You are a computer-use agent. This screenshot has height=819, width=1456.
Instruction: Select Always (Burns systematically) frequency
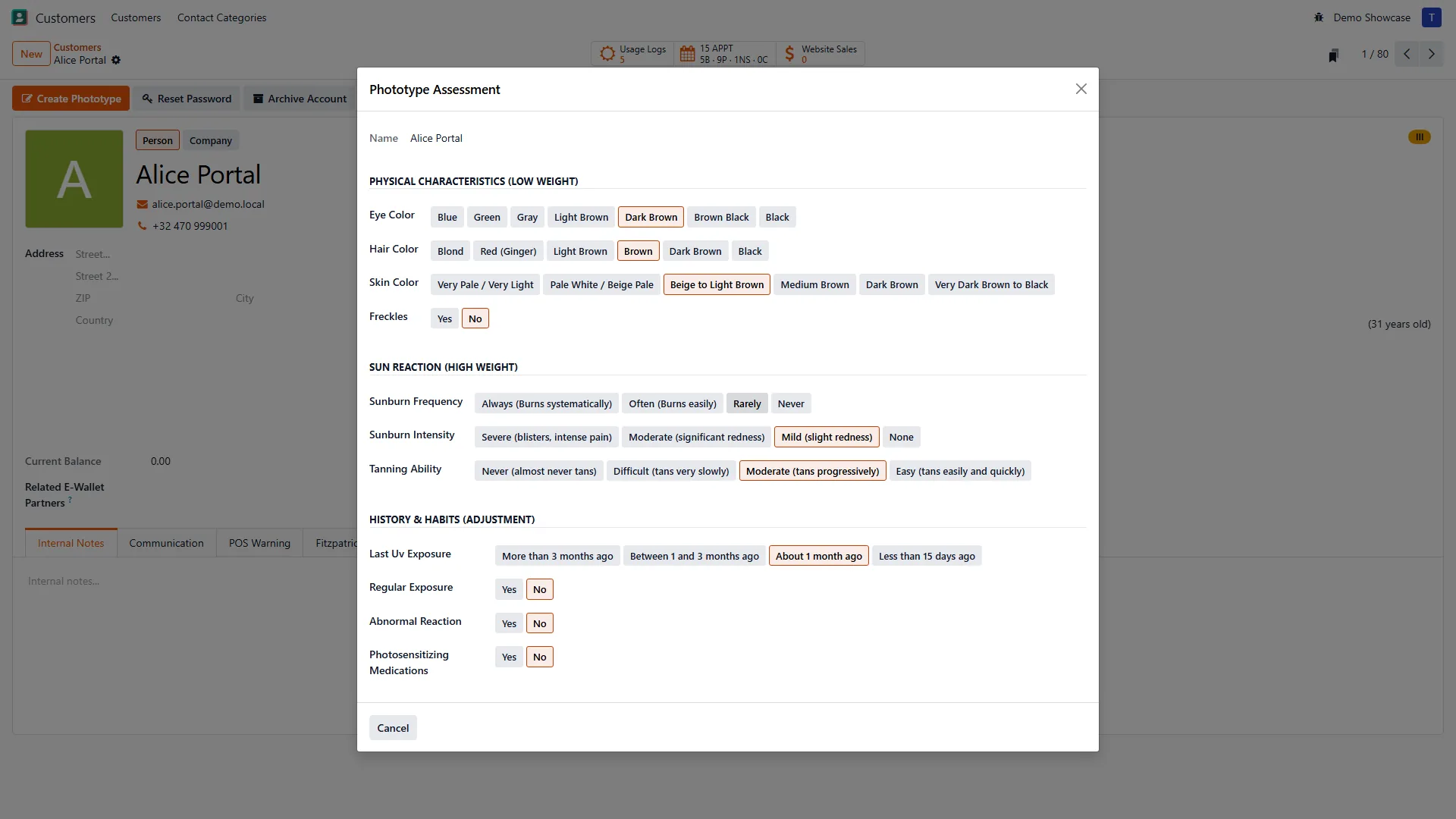coord(547,404)
